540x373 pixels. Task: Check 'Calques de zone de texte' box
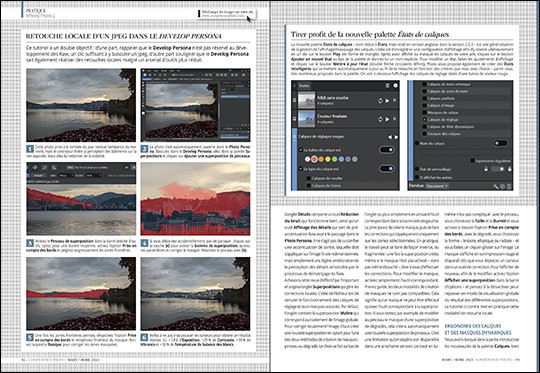pyautogui.click(x=425, y=91)
